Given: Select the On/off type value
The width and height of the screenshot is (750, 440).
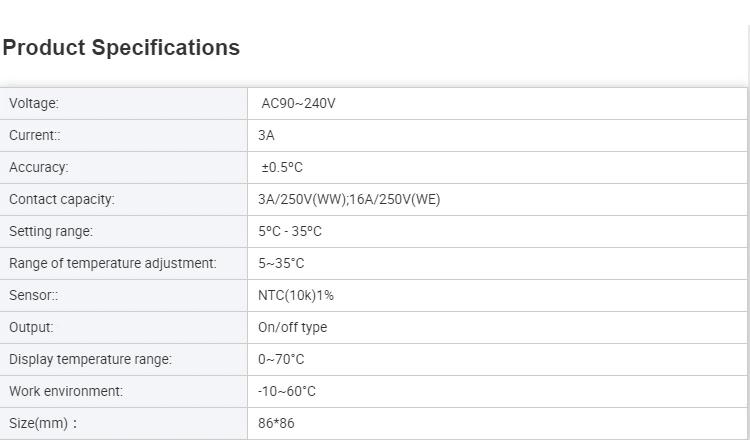Looking at the screenshot, I should (292, 327).
